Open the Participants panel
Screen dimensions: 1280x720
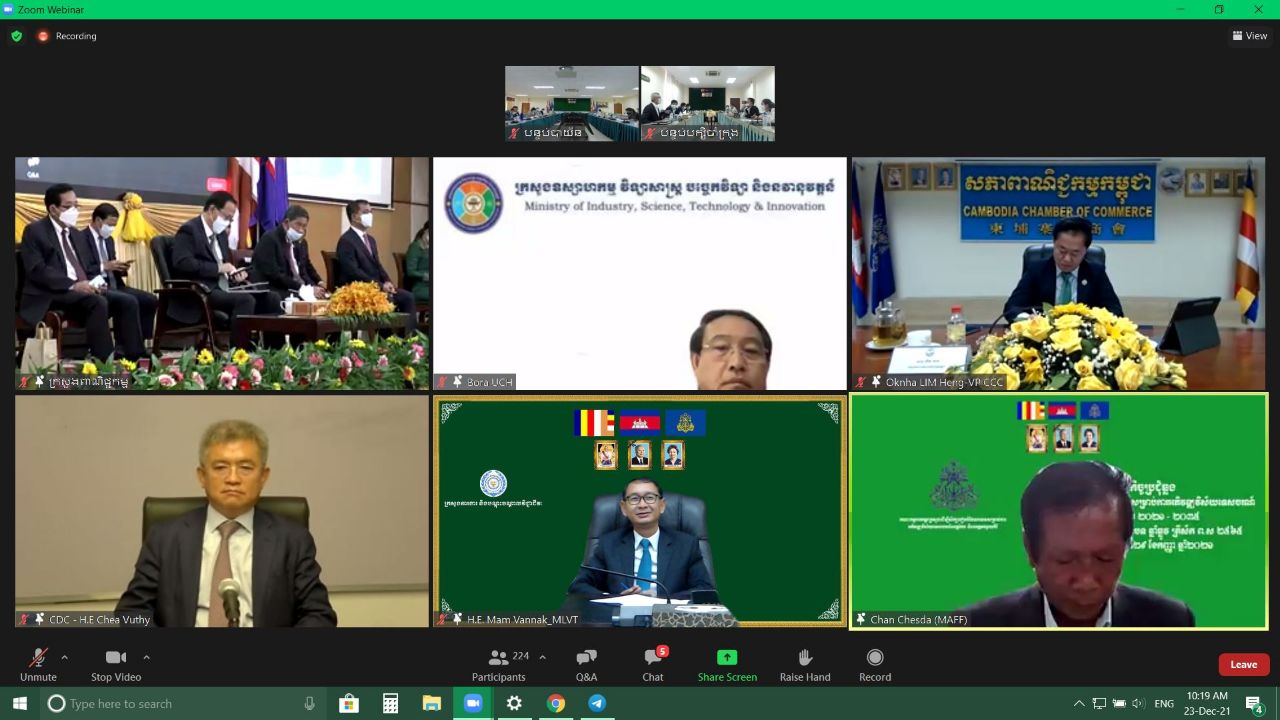point(498,665)
